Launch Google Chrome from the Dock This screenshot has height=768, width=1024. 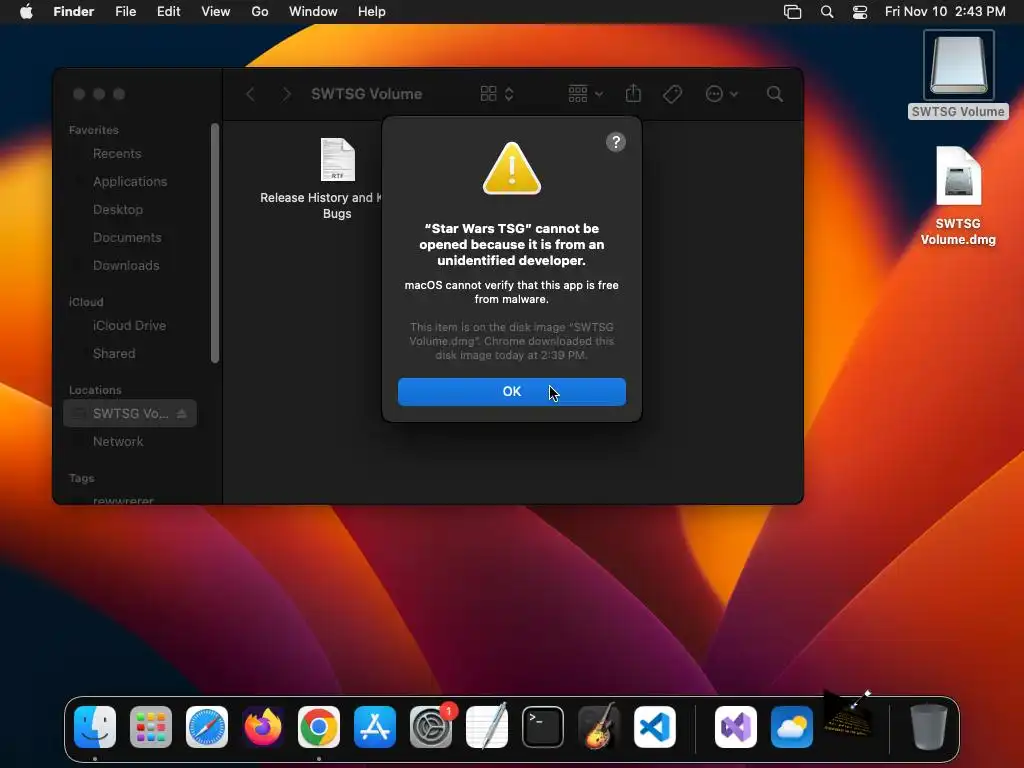[x=319, y=727]
